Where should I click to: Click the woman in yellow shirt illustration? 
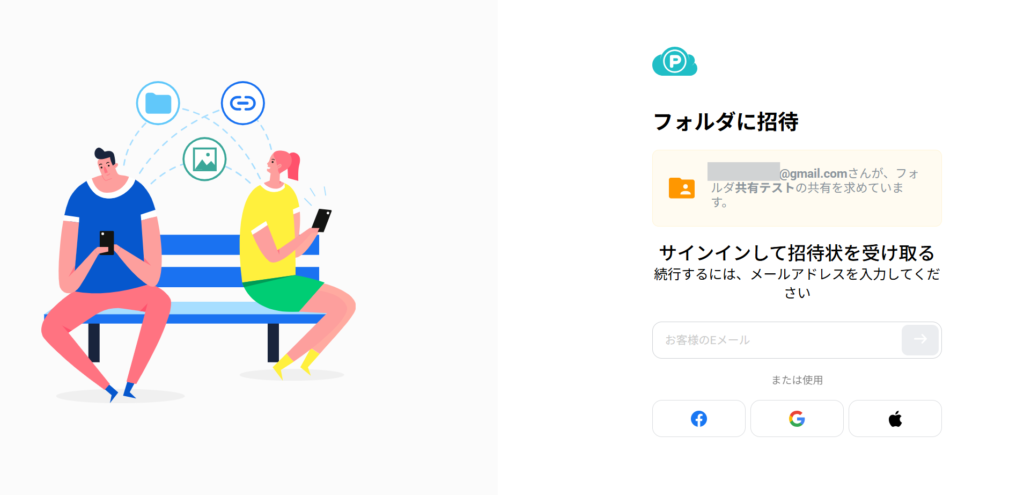[x=294, y=261]
